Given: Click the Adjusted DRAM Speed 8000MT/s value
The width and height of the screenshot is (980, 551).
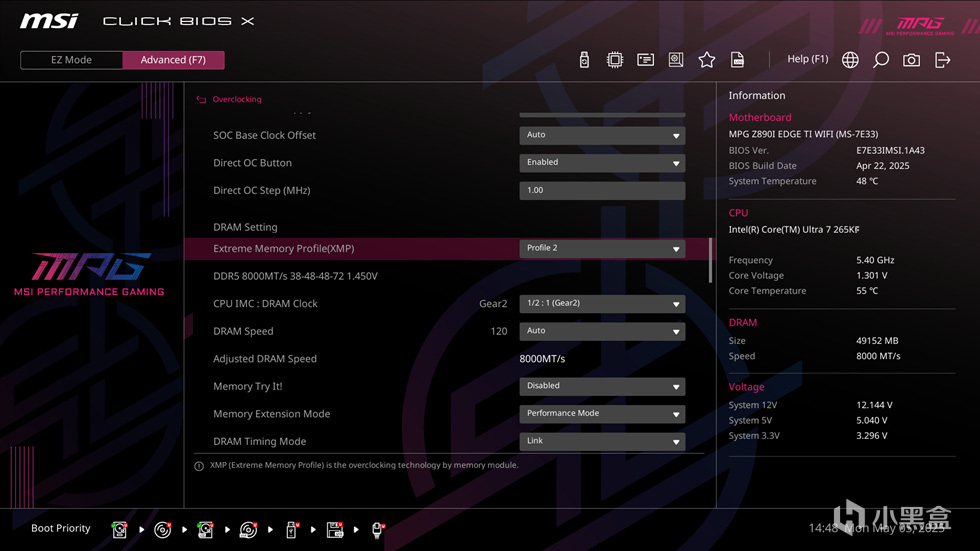Looking at the screenshot, I should click(x=542, y=359).
